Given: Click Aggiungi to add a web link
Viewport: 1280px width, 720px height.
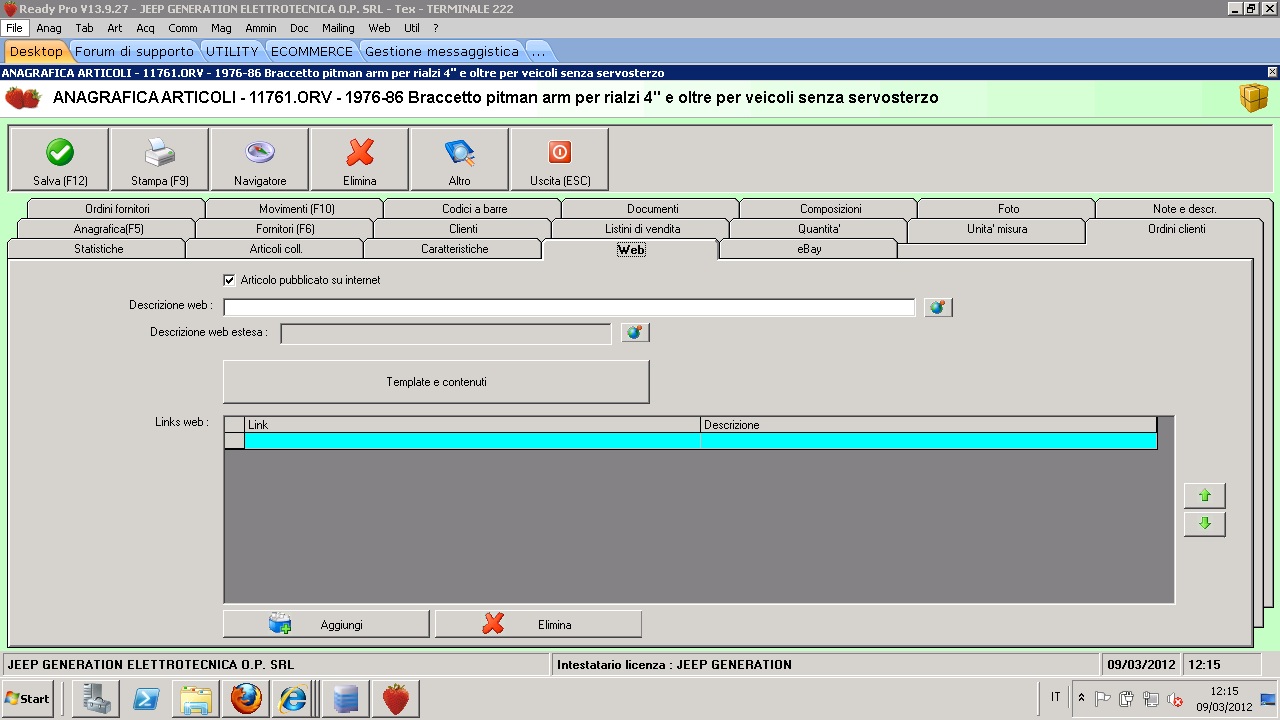Looking at the screenshot, I should pos(326,625).
